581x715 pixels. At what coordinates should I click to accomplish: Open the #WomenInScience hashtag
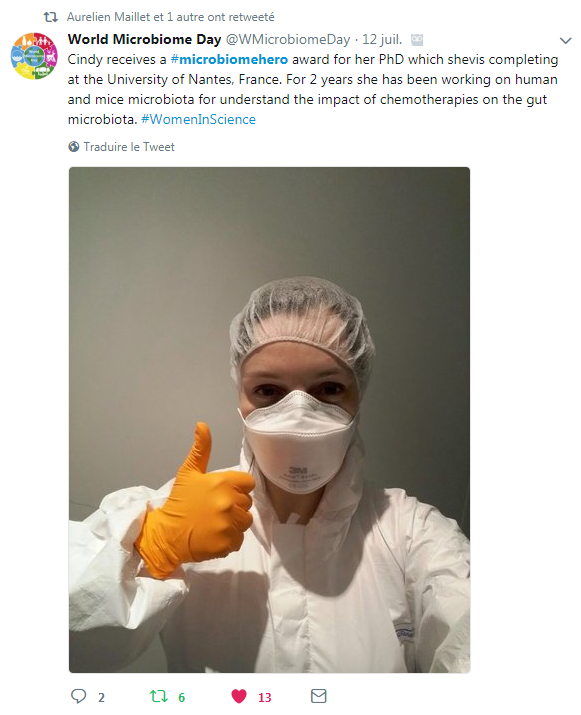(x=198, y=119)
